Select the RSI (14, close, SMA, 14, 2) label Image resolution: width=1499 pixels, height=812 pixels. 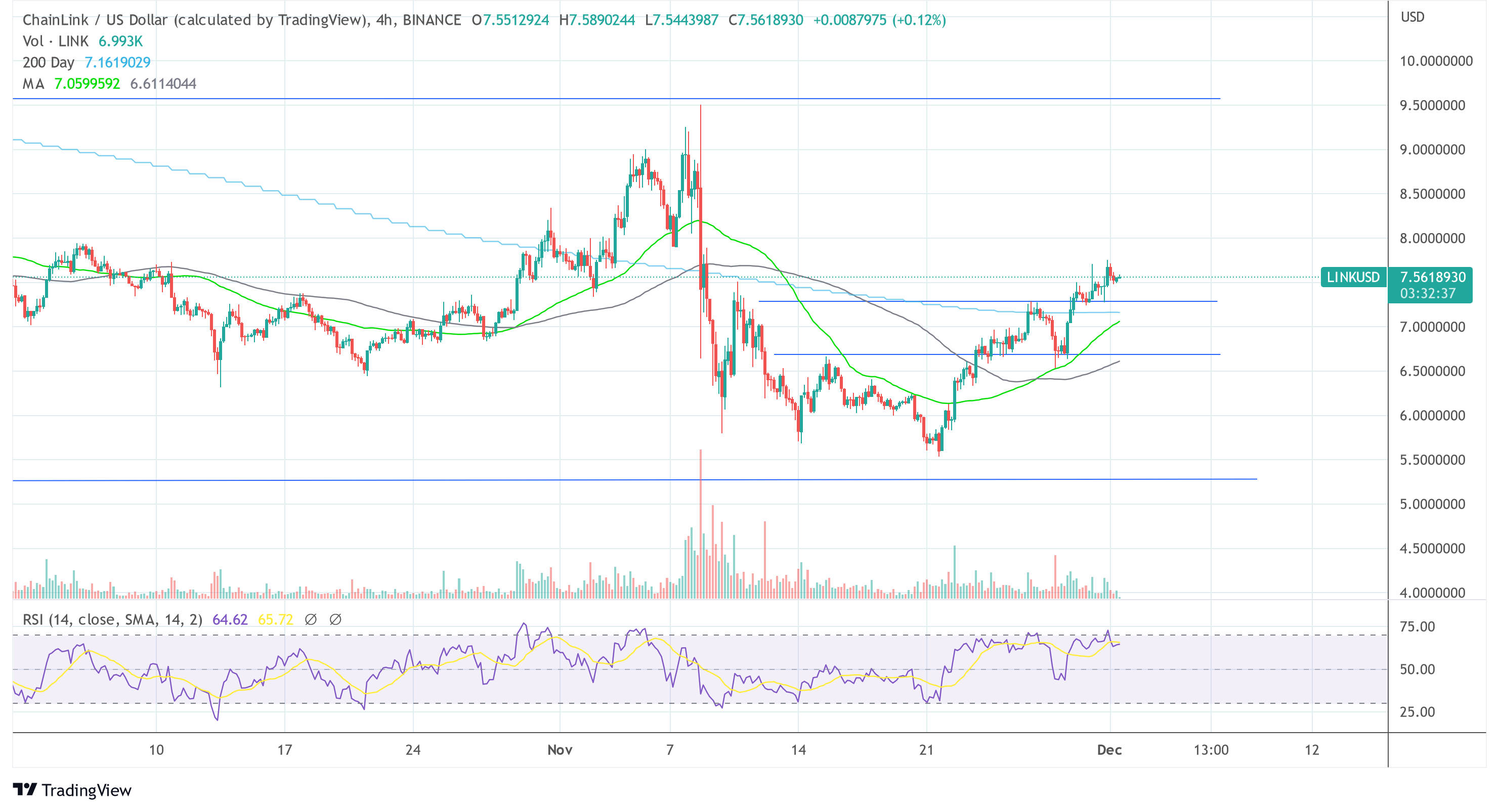click(x=112, y=619)
